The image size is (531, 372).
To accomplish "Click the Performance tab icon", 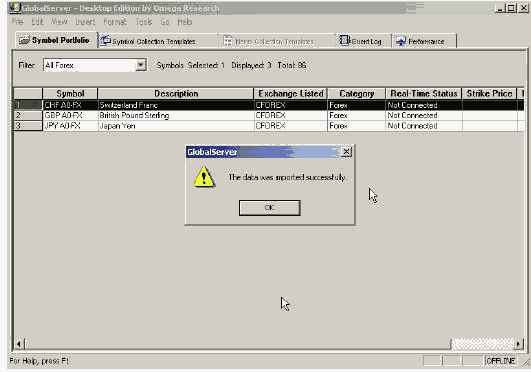I will pos(401,41).
